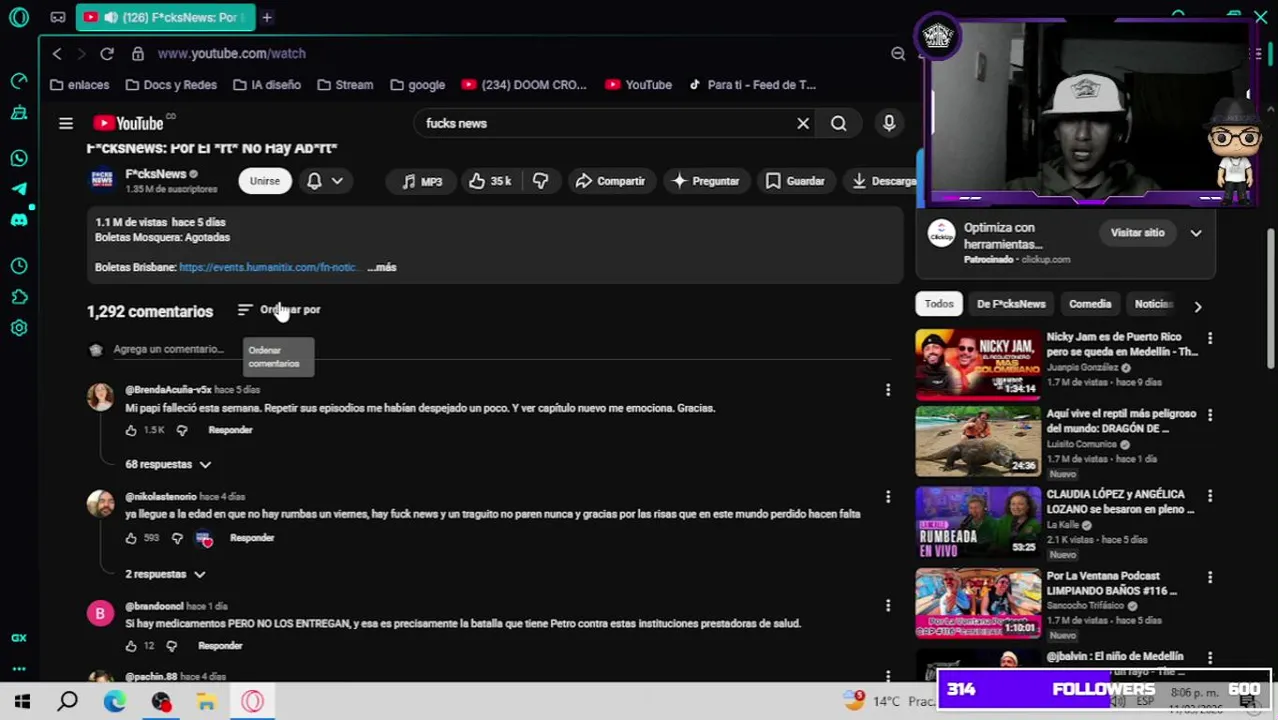Screen dimensions: 1278x720
Task: Open options menu for dragón de Komodo video
Action: 1210,415
